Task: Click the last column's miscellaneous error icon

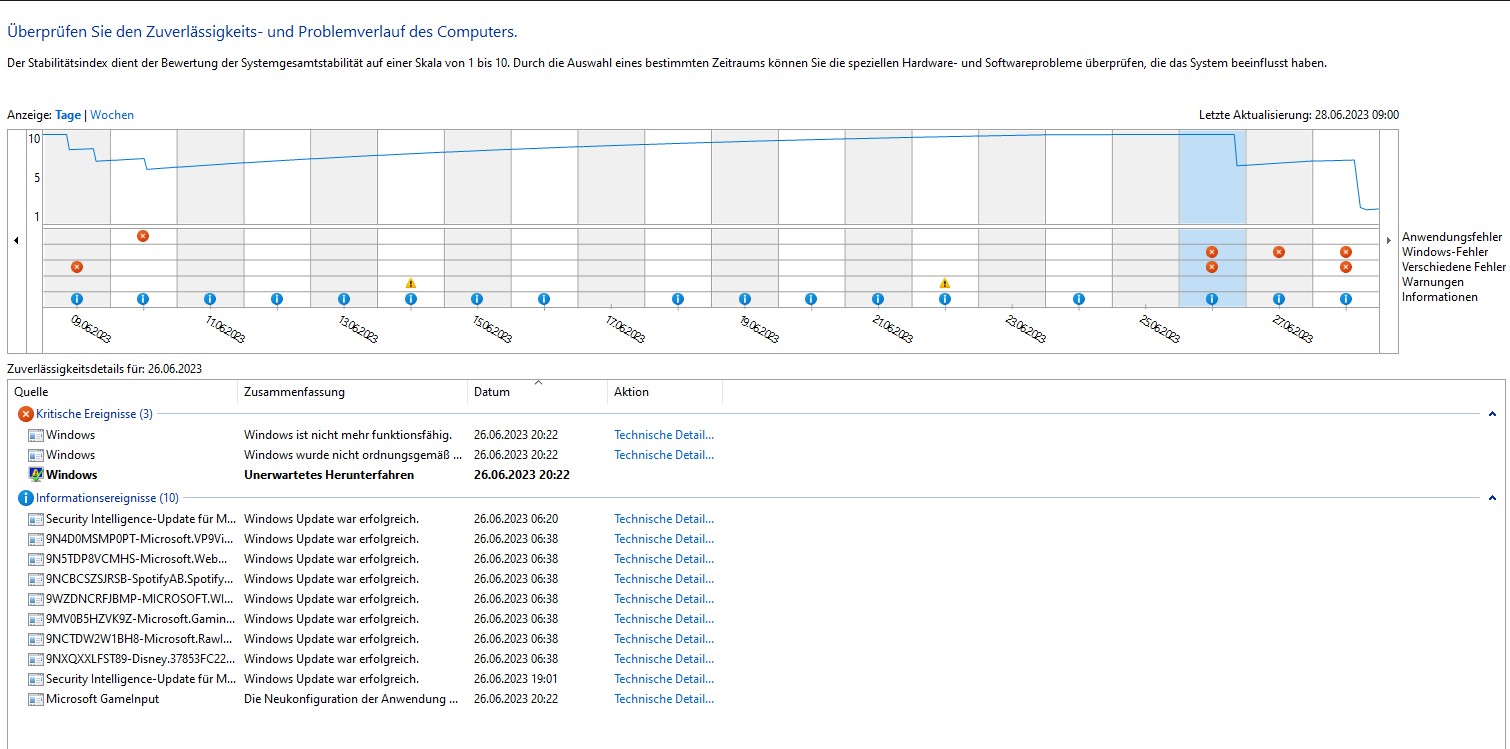Action: tap(1346, 267)
